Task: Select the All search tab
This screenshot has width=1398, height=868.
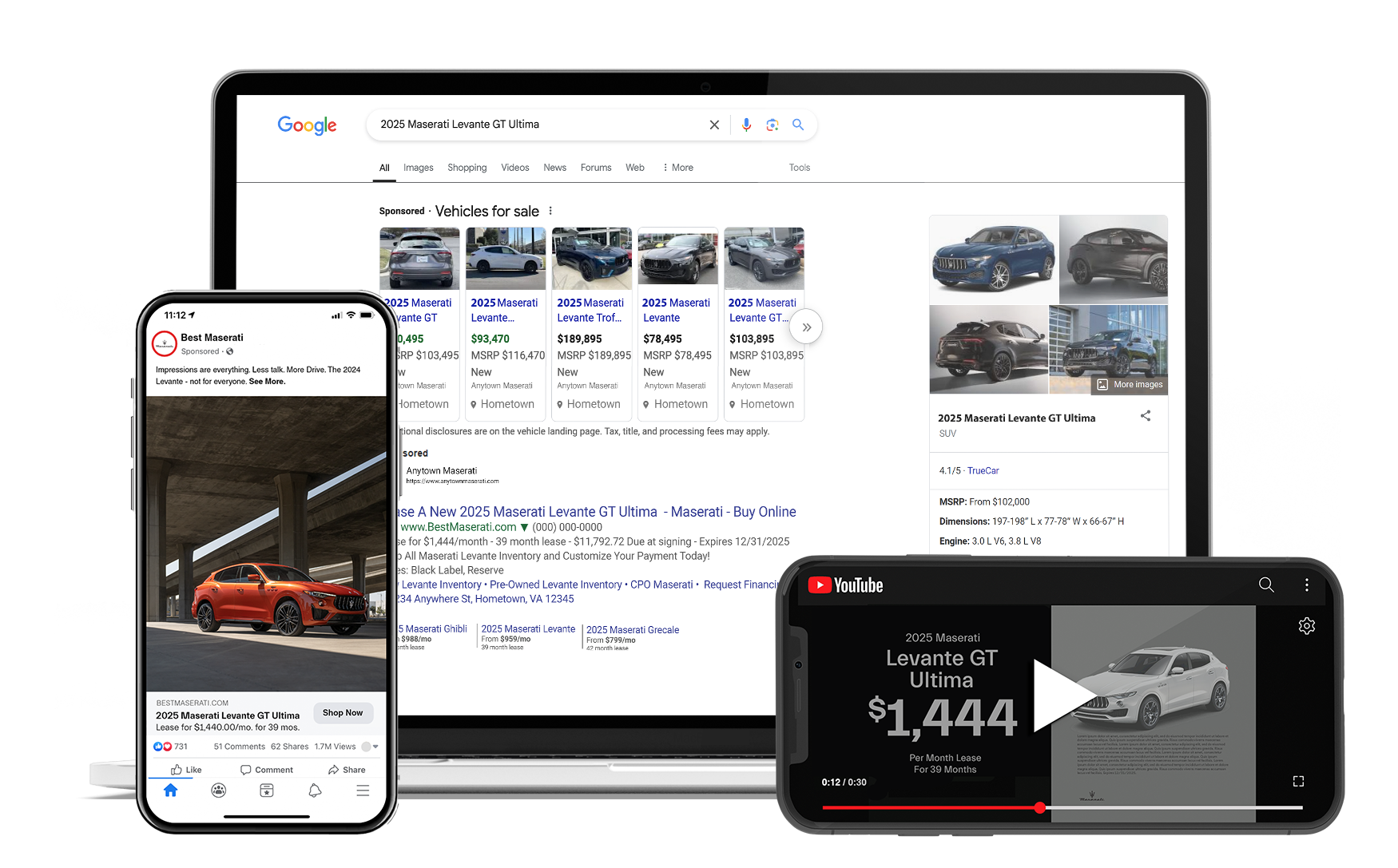Action: tap(384, 168)
